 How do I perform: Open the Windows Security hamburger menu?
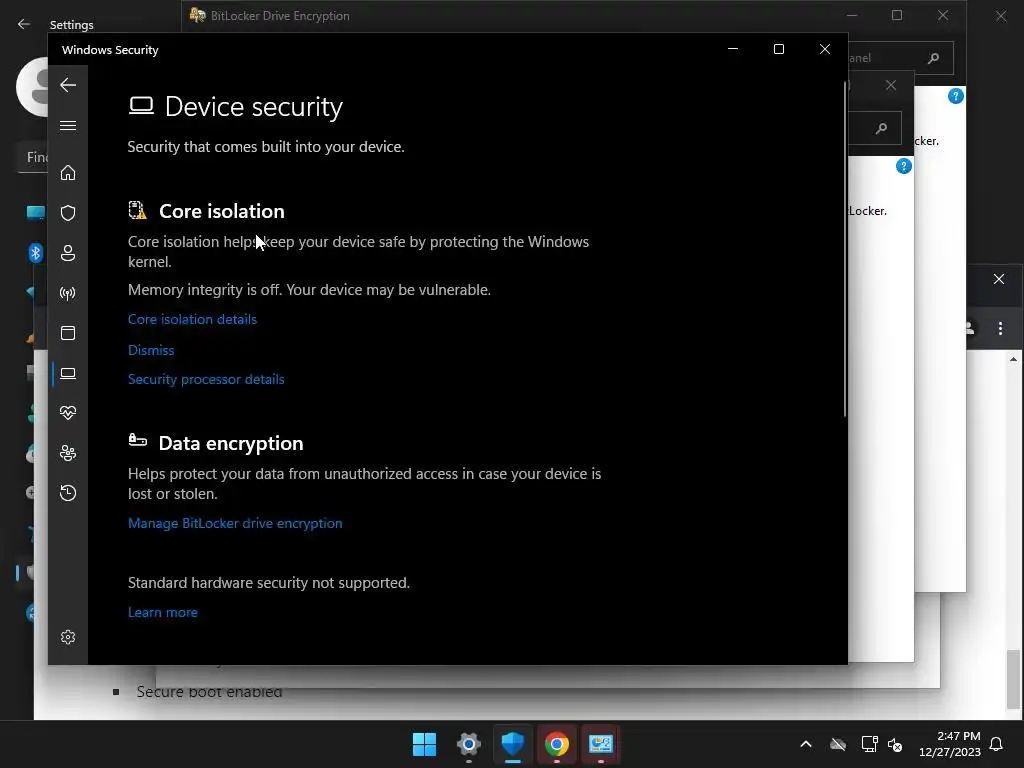point(68,125)
